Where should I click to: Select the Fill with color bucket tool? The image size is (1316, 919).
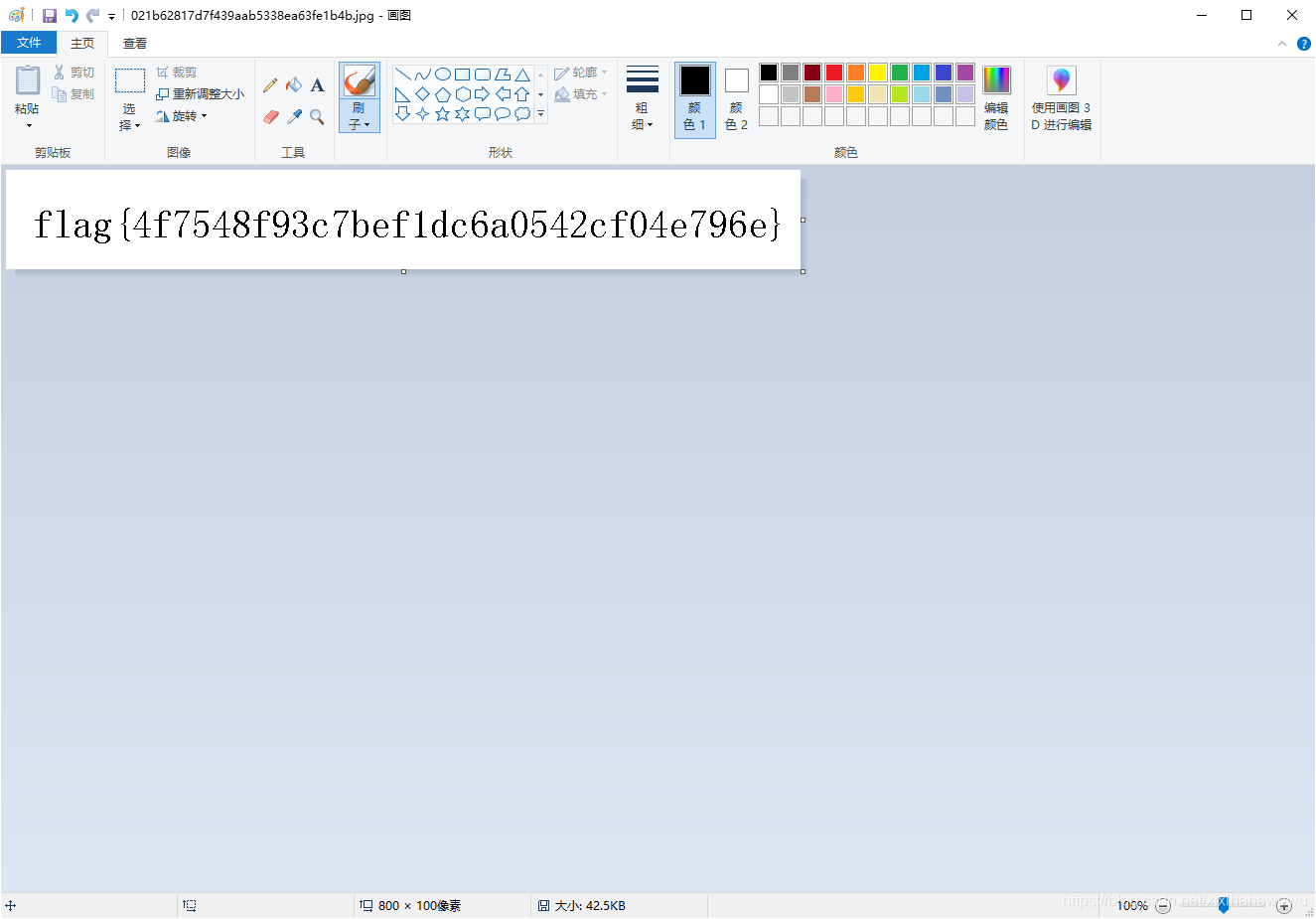pyautogui.click(x=294, y=85)
